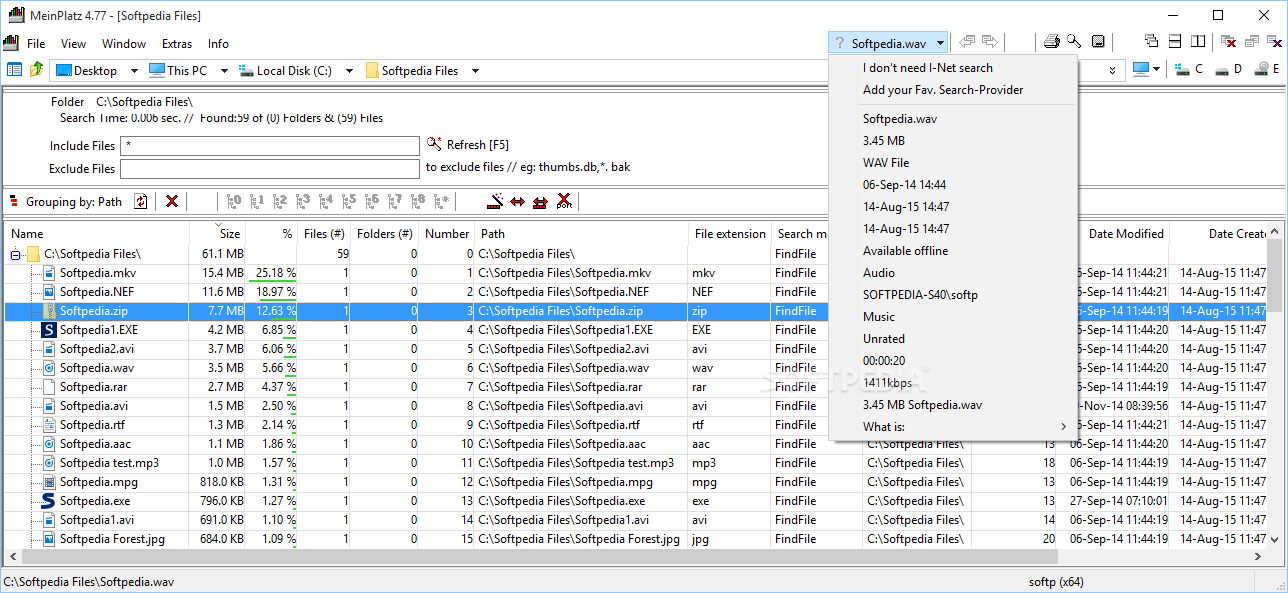Click the Grouping by: Path icon
This screenshot has width=1288, height=593.
point(14,201)
